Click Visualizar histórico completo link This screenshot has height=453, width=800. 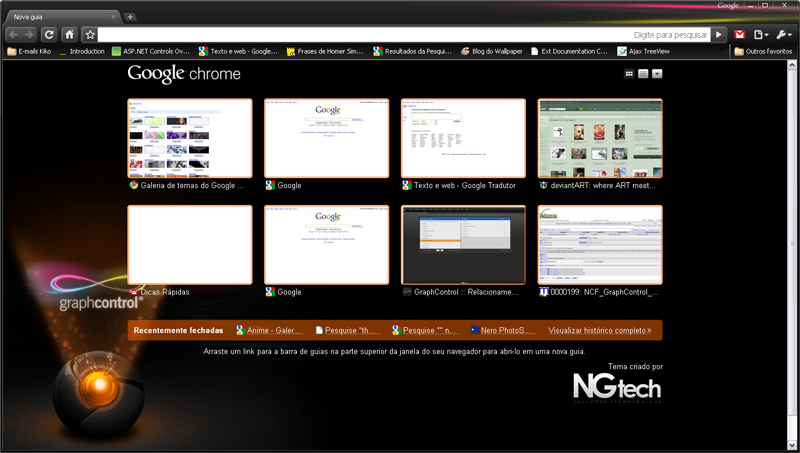[x=599, y=330]
